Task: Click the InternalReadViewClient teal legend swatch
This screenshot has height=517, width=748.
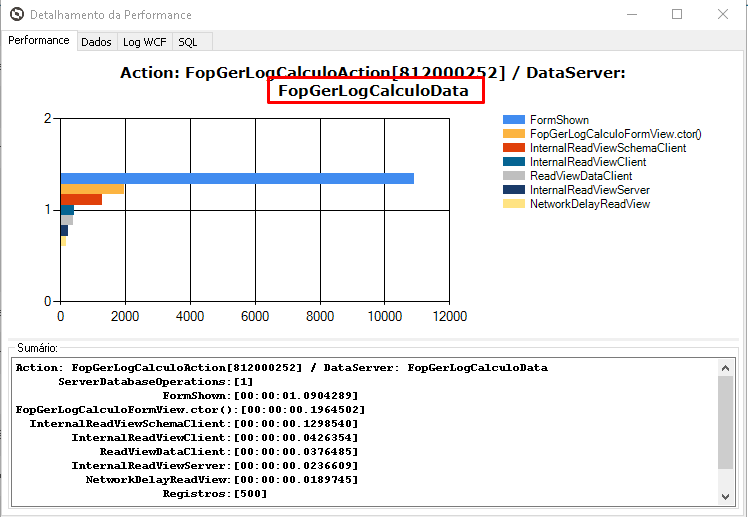Action: (x=514, y=162)
